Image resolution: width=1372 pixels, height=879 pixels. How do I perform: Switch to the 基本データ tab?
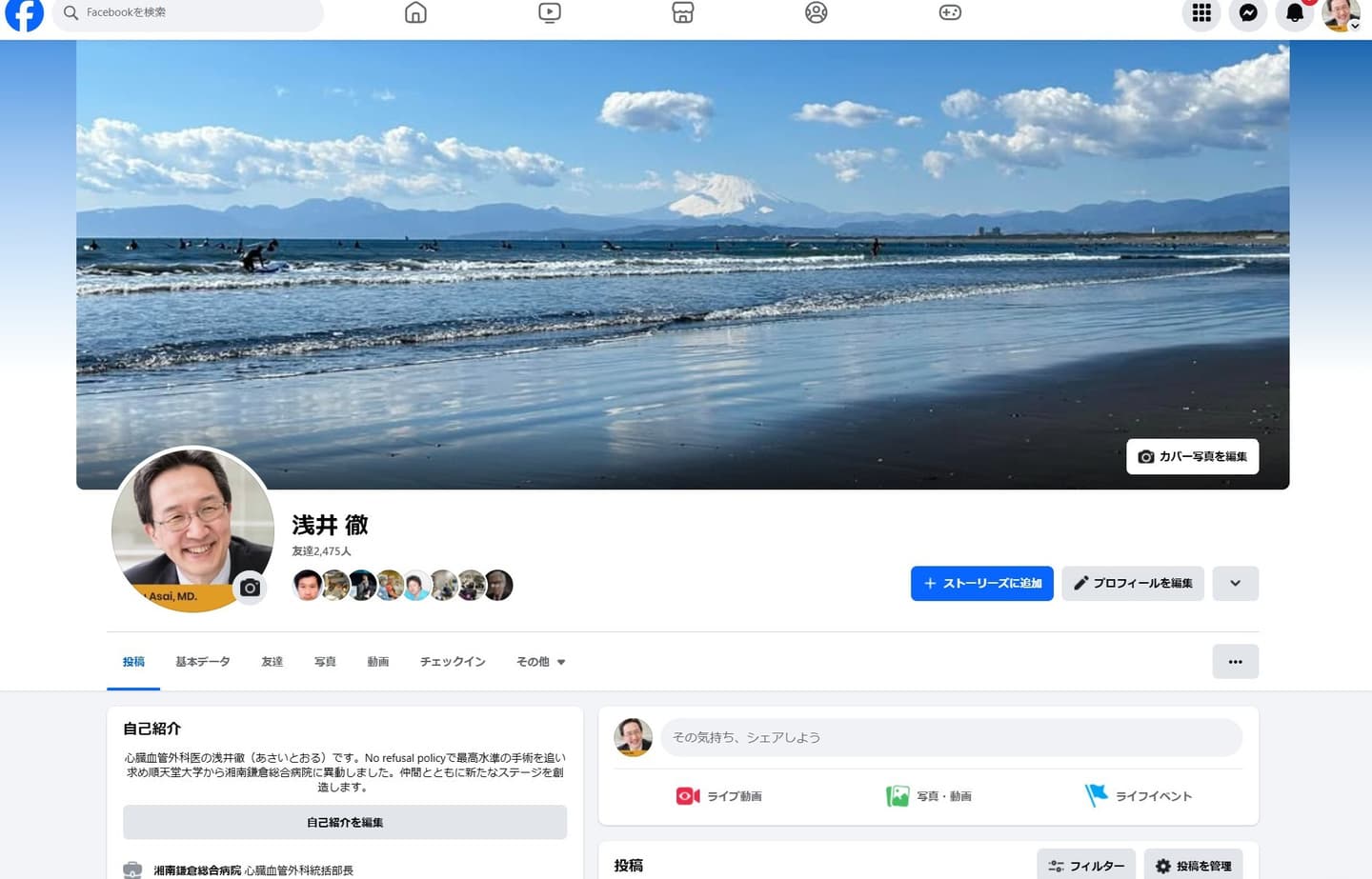pos(202,662)
